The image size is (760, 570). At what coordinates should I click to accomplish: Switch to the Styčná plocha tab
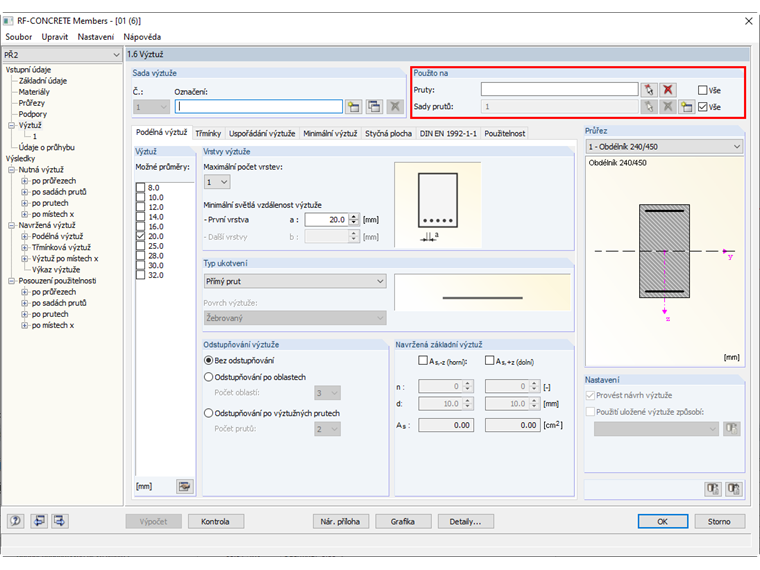coord(388,133)
